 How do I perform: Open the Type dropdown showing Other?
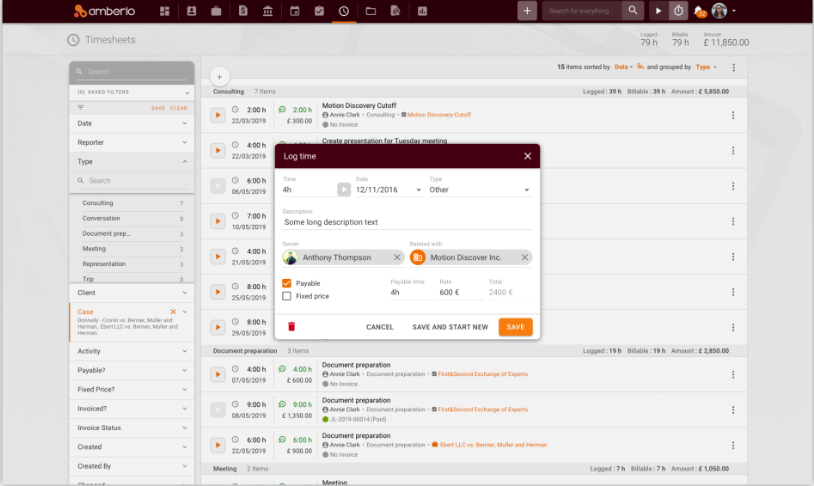point(480,190)
